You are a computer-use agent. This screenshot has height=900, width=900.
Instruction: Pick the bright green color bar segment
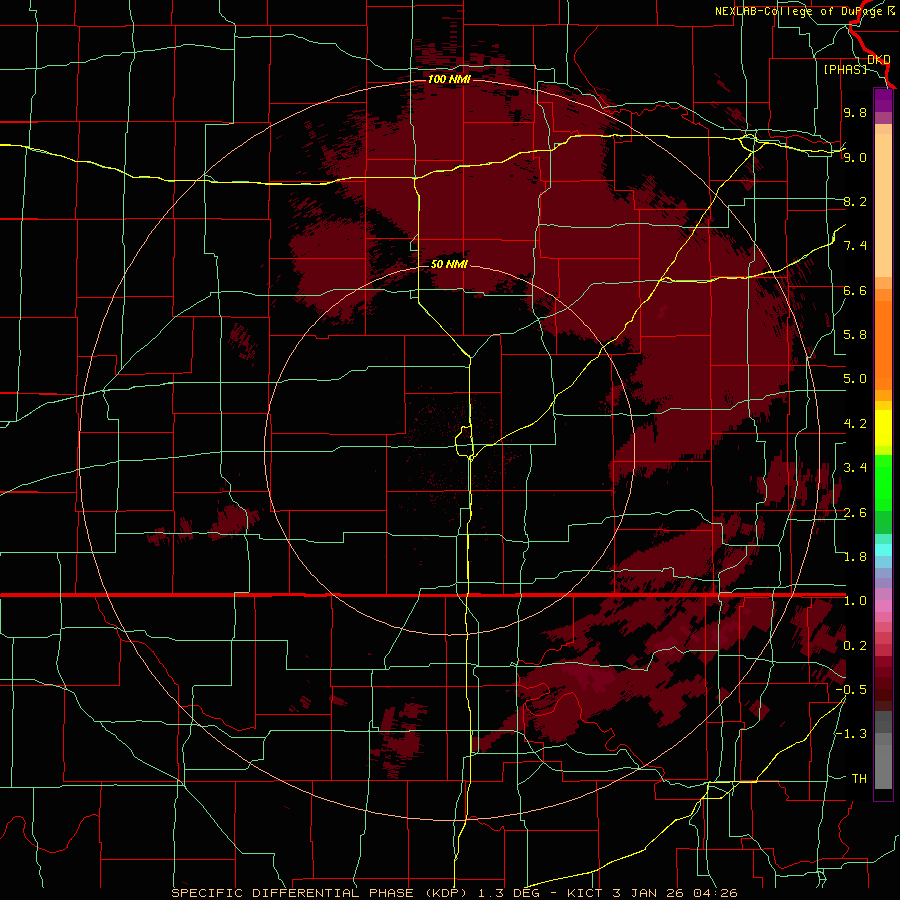[x=883, y=483]
